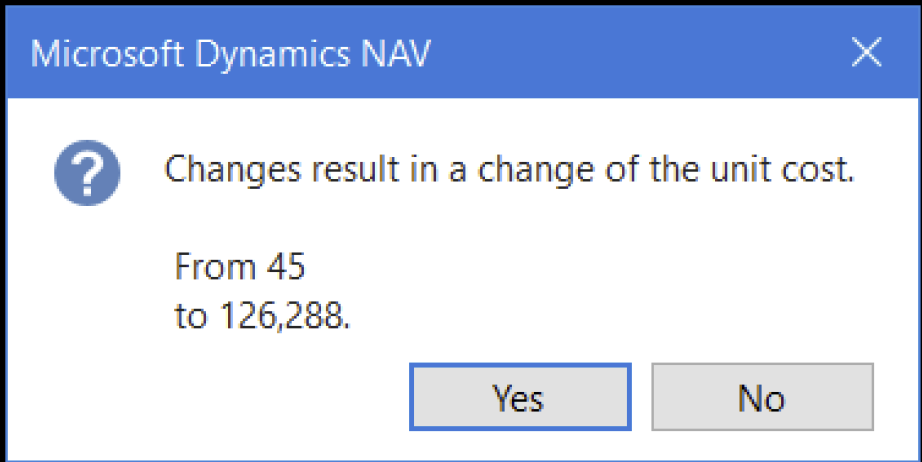Image resolution: width=922 pixels, height=462 pixels.
Task: Select the focused Yes button
Action: point(520,397)
